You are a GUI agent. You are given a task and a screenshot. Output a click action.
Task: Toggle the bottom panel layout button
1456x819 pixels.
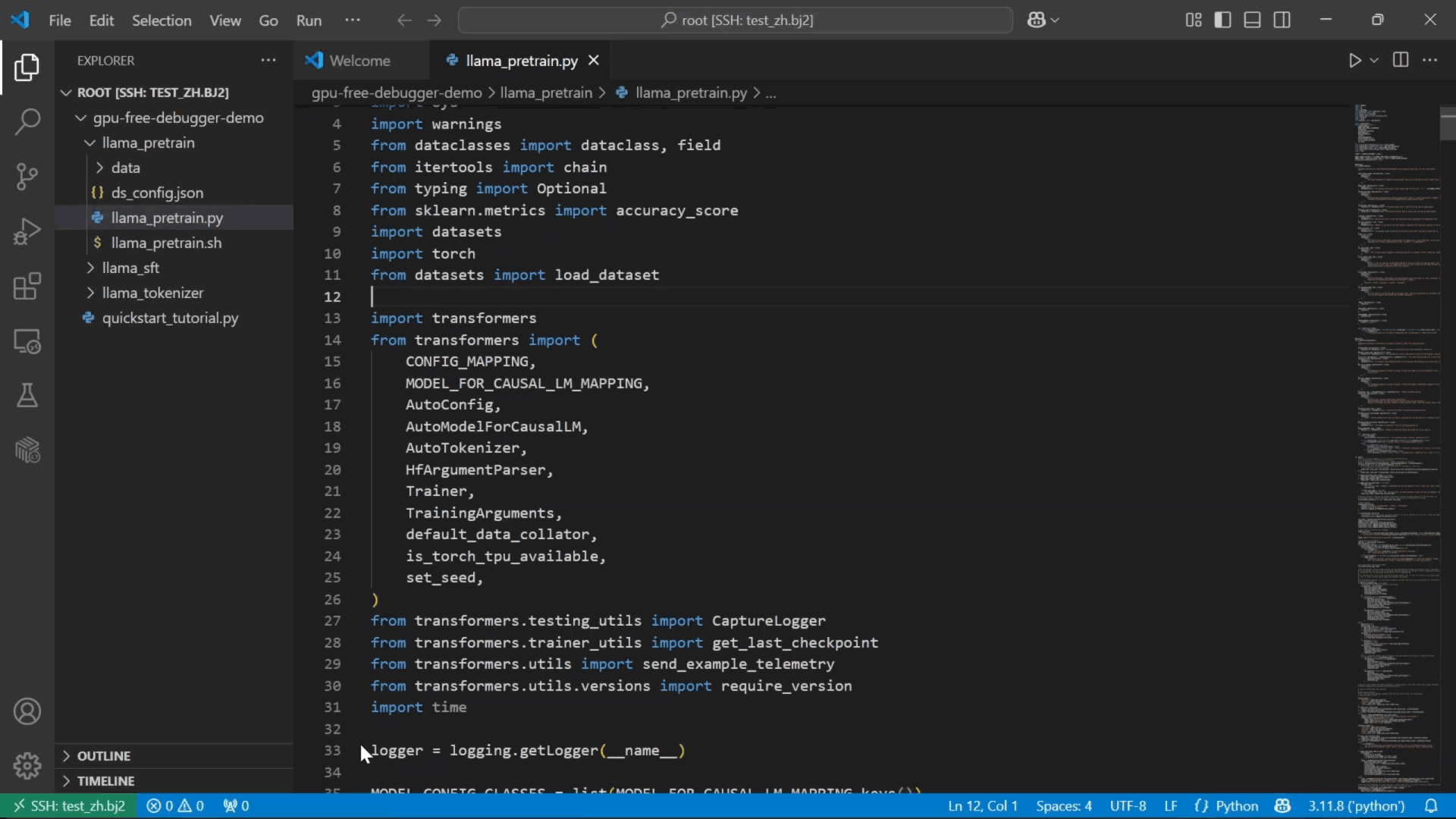click(1252, 20)
